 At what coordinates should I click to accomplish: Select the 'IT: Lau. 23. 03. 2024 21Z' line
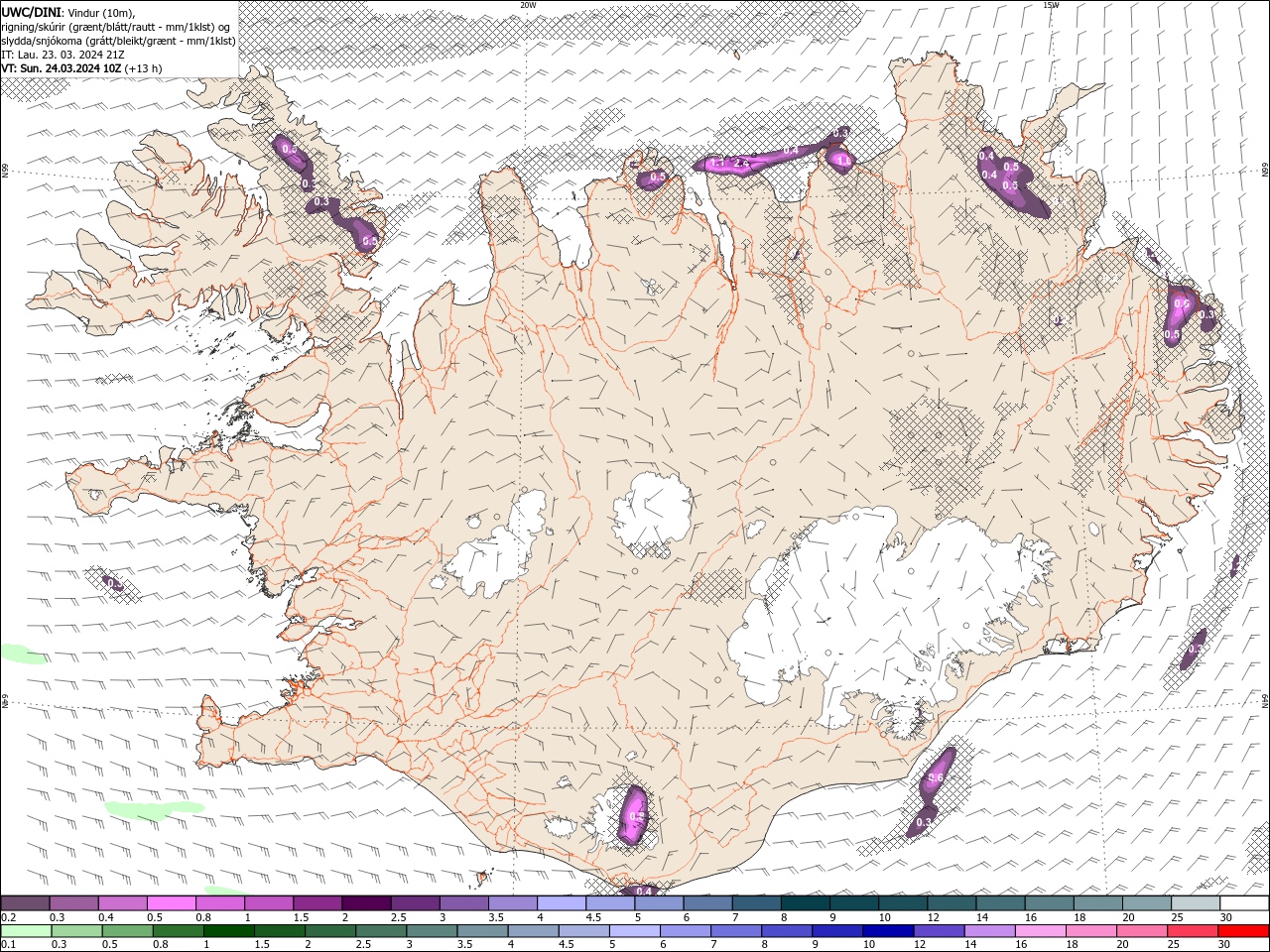point(62,55)
